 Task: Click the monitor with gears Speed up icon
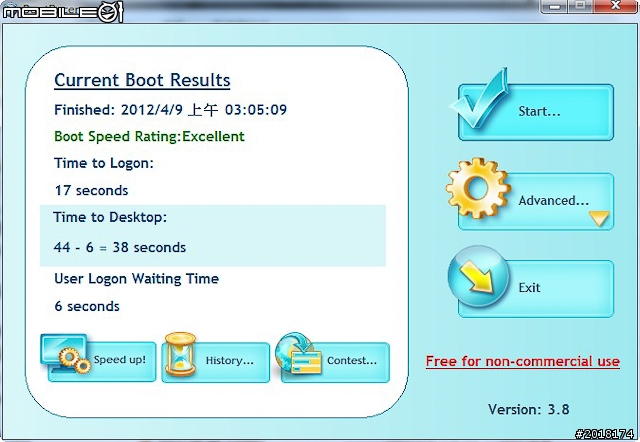pyautogui.click(x=66, y=354)
